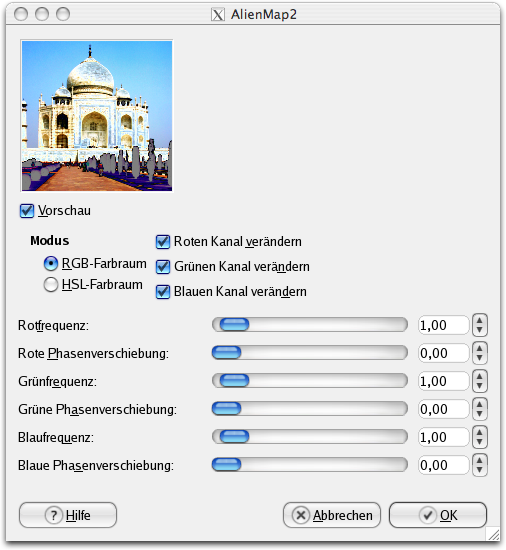Decrease Blaue Phasenverschiebung with down arrow
506x550 pixels.
tap(480, 470)
